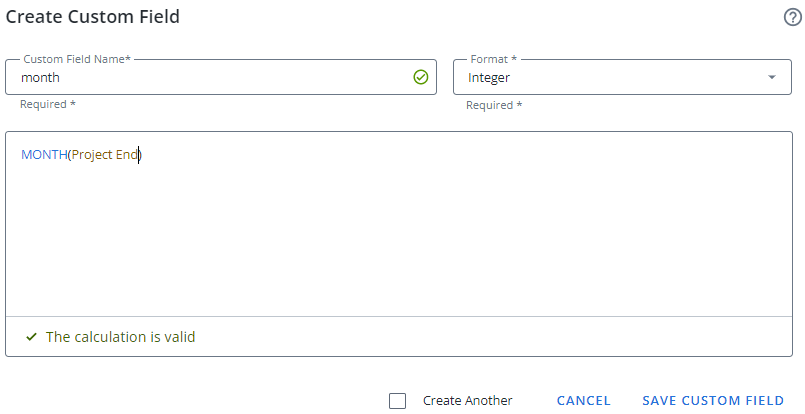Screen dimensions: 805x414
Task: Expand the Format dropdown arrow
Action: coord(771,77)
